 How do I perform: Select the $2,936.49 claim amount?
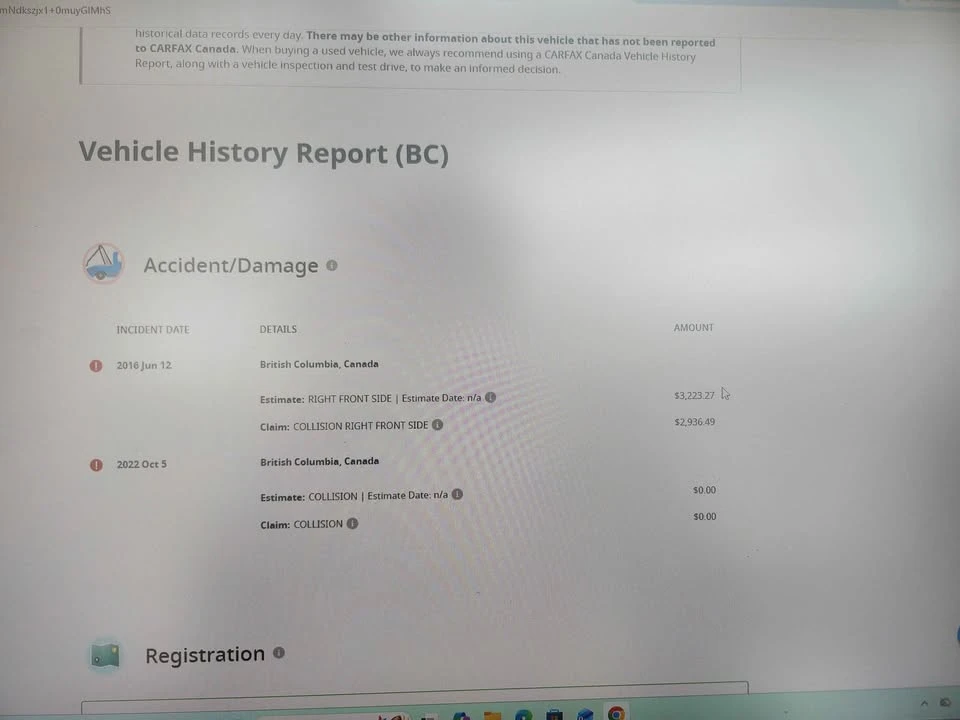tap(695, 422)
